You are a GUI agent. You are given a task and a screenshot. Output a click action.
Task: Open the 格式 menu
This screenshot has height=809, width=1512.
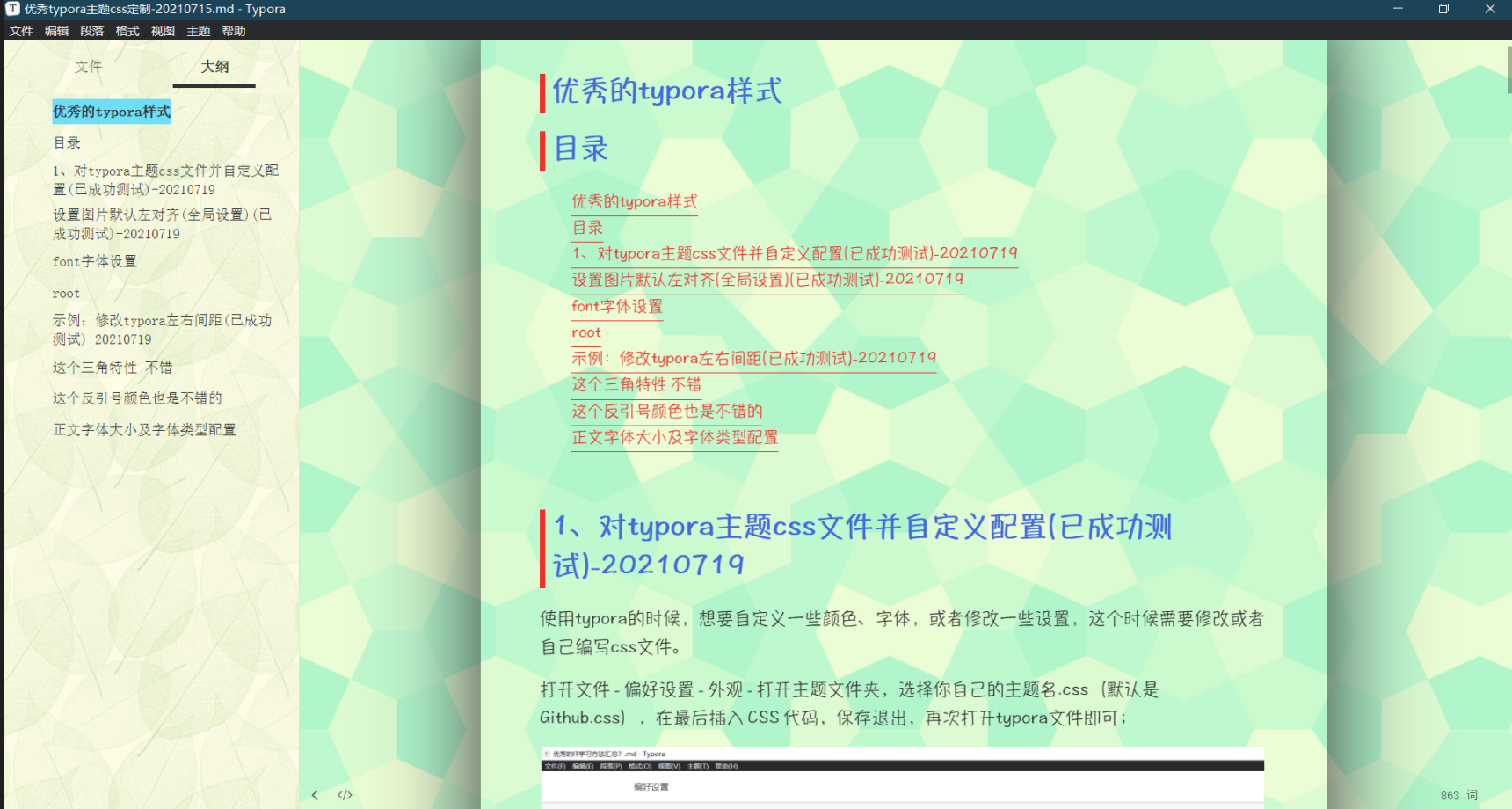click(x=127, y=31)
